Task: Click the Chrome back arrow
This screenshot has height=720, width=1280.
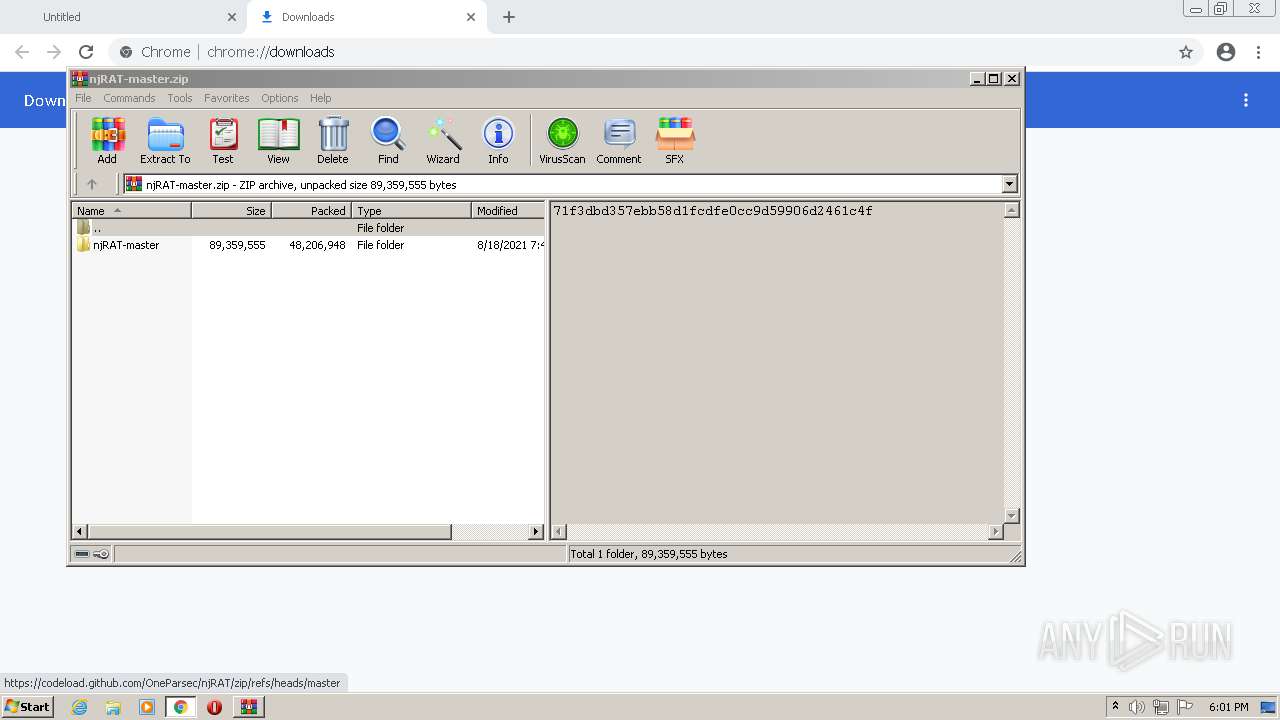Action: coord(22,52)
